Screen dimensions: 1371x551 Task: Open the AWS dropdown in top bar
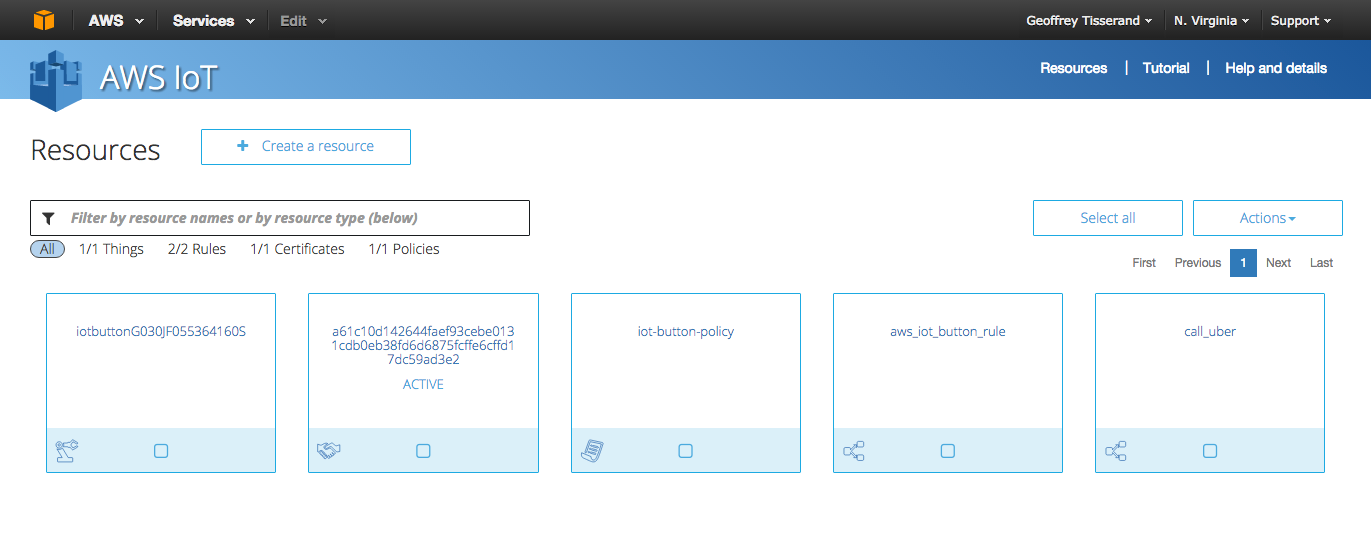(x=116, y=20)
